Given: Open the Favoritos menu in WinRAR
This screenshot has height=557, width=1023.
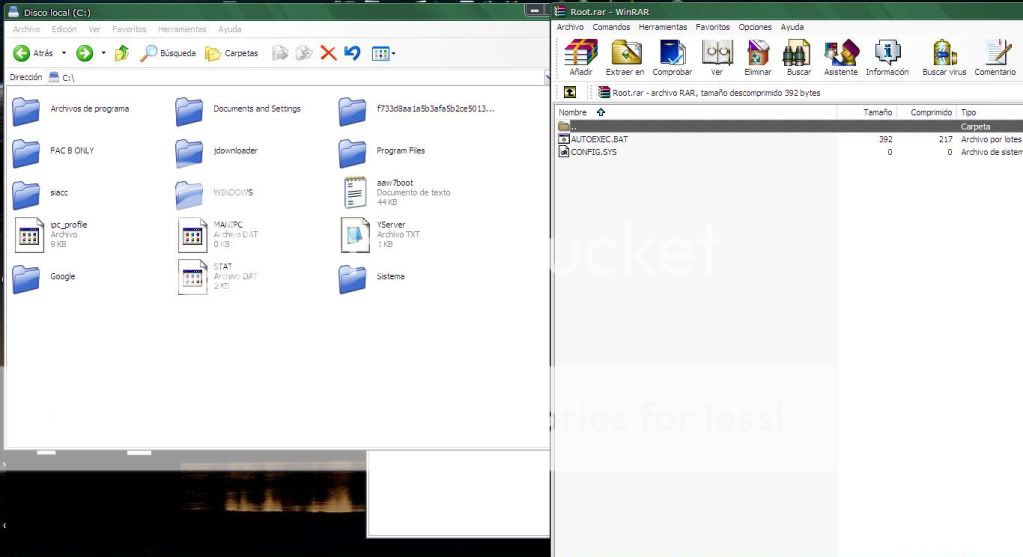Looking at the screenshot, I should (712, 27).
